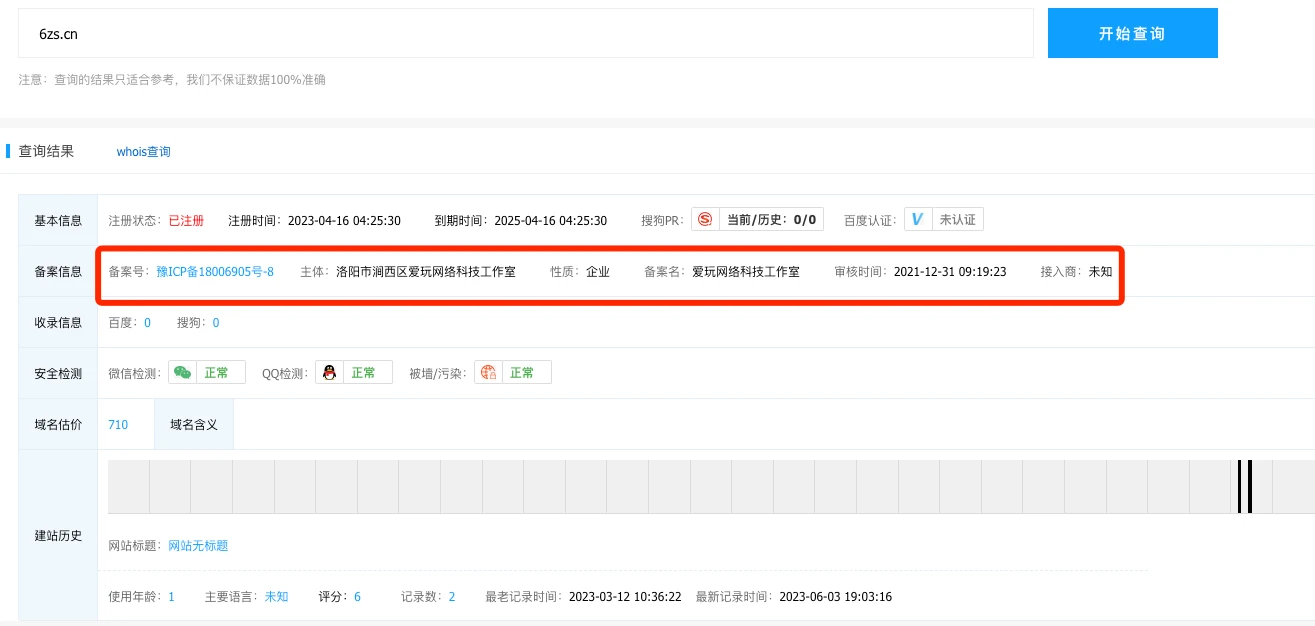The image size is (1315, 626).
Task: Click the firewall/pollution globe icon
Action: (x=488, y=373)
